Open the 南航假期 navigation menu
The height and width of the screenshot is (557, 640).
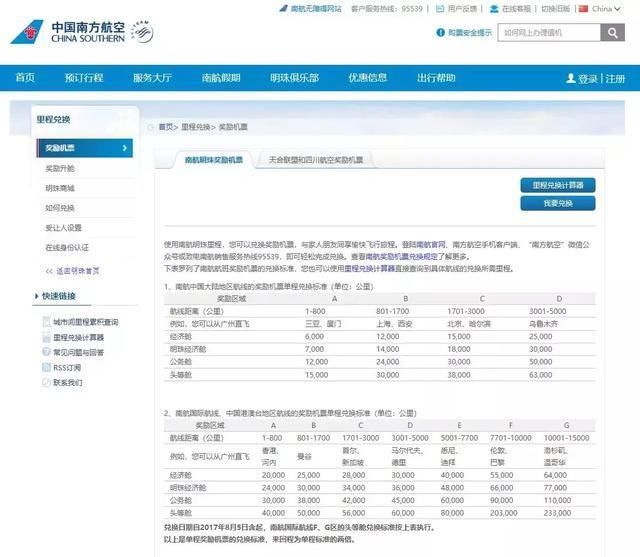click(221, 78)
